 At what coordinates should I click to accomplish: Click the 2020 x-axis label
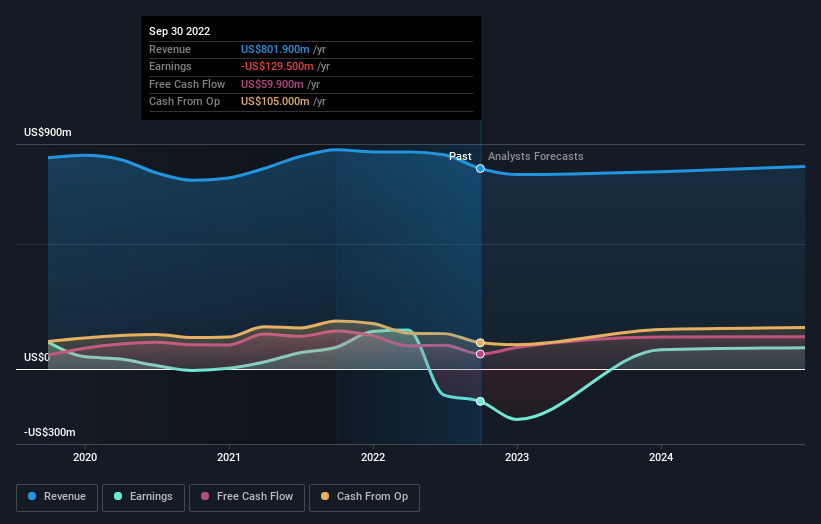point(85,458)
